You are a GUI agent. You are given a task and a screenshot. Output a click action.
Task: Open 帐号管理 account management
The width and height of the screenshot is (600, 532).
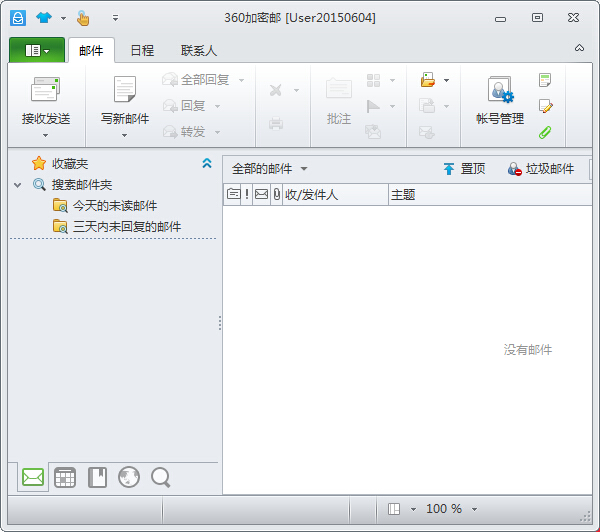[x=500, y=101]
